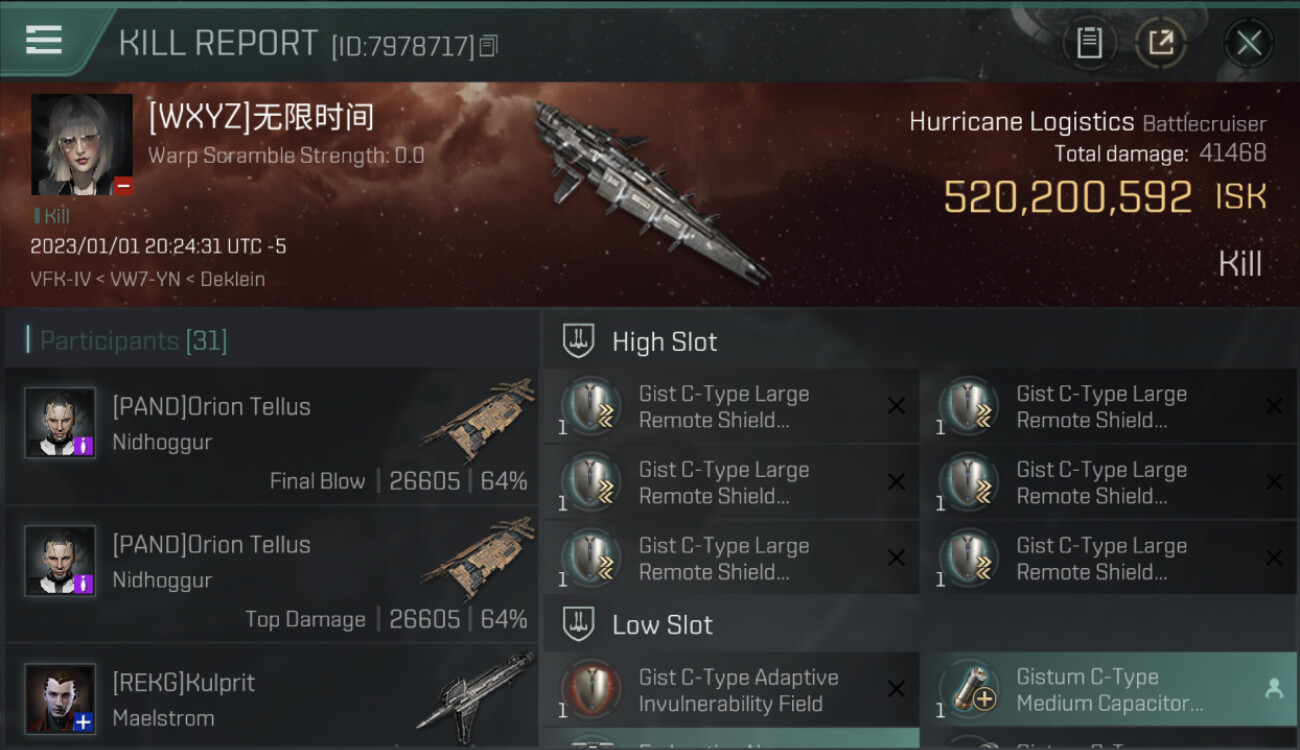Select Nidhoggur ship icon in Top Damage row
The height and width of the screenshot is (750, 1300).
(x=476, y=557)
